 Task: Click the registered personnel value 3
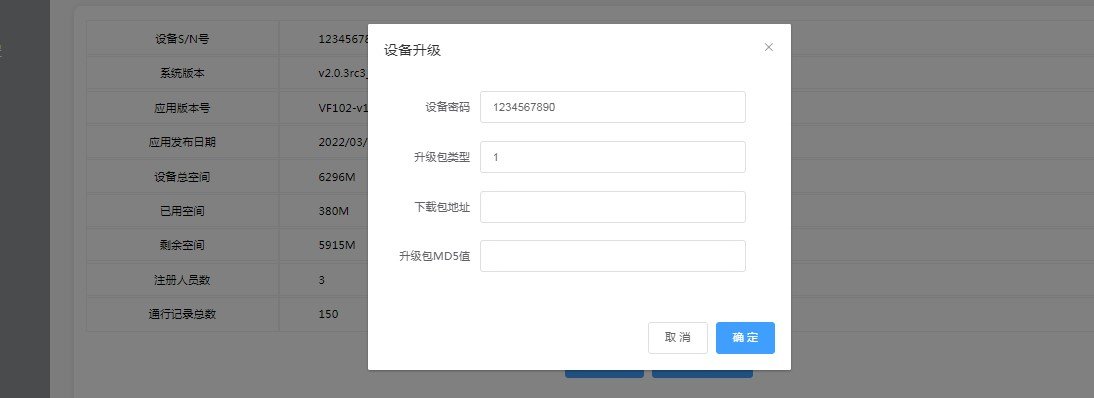pos(322,280)
